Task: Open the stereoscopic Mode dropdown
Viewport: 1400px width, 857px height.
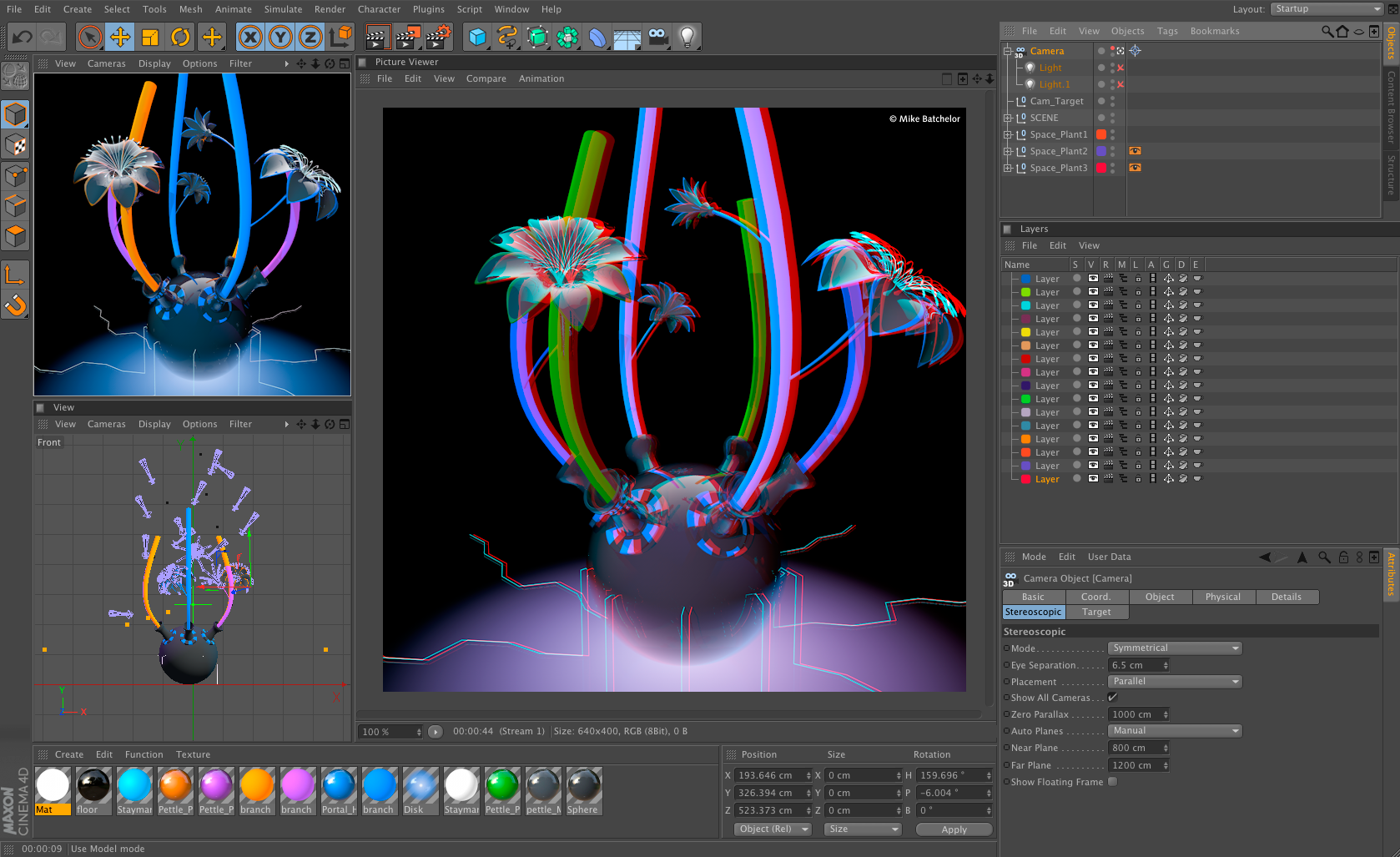Action: (x=1175, y=648)
